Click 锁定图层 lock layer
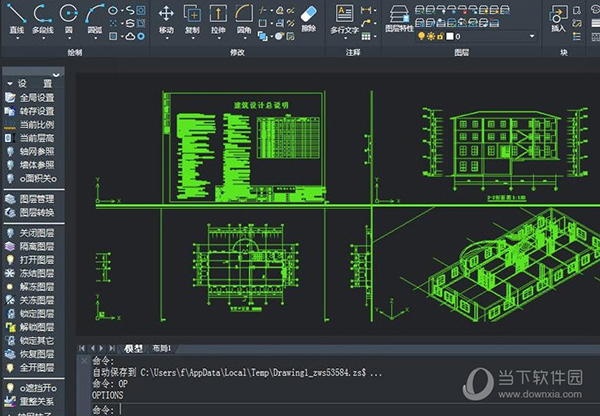The image size is (600, 416). point(30,313)
